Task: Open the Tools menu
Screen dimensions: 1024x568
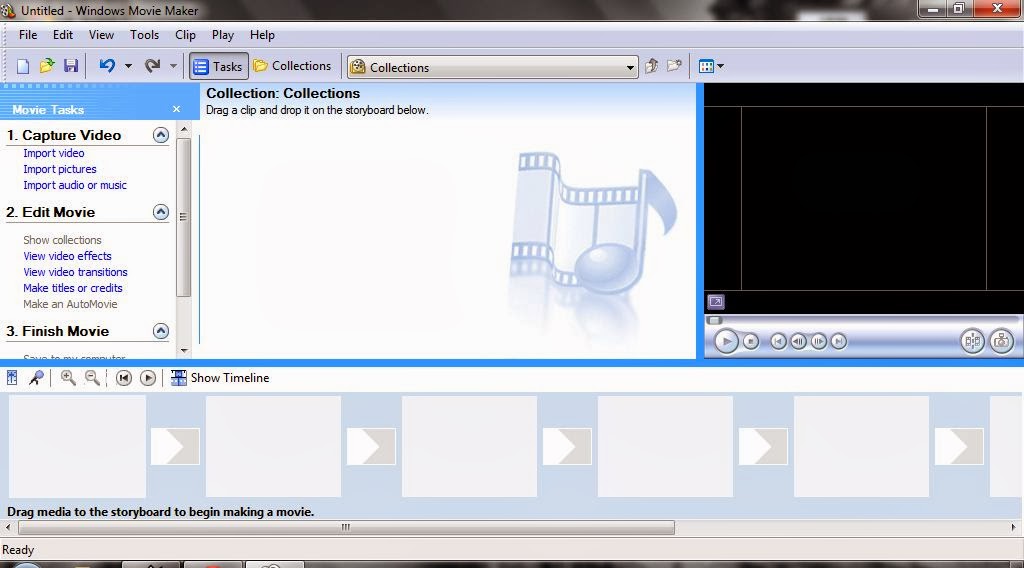Action: (x=144, y=35)
